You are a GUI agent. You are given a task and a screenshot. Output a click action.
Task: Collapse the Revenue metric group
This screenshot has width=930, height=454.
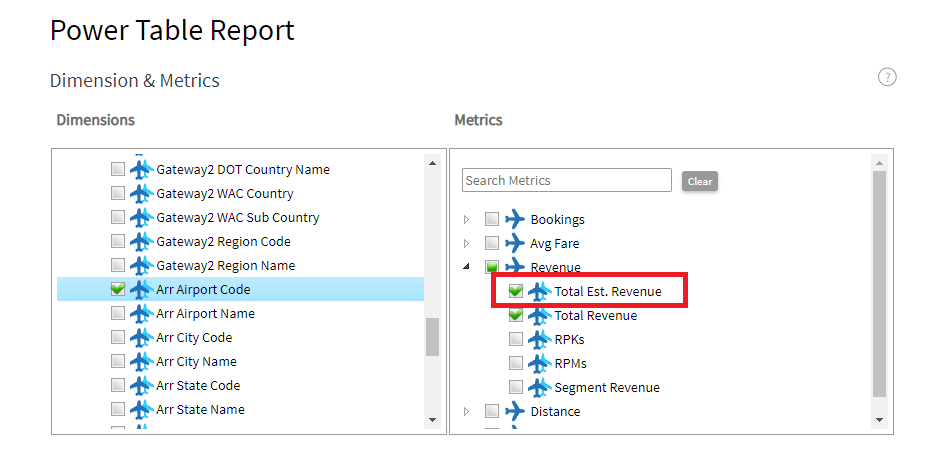(466, 267)
